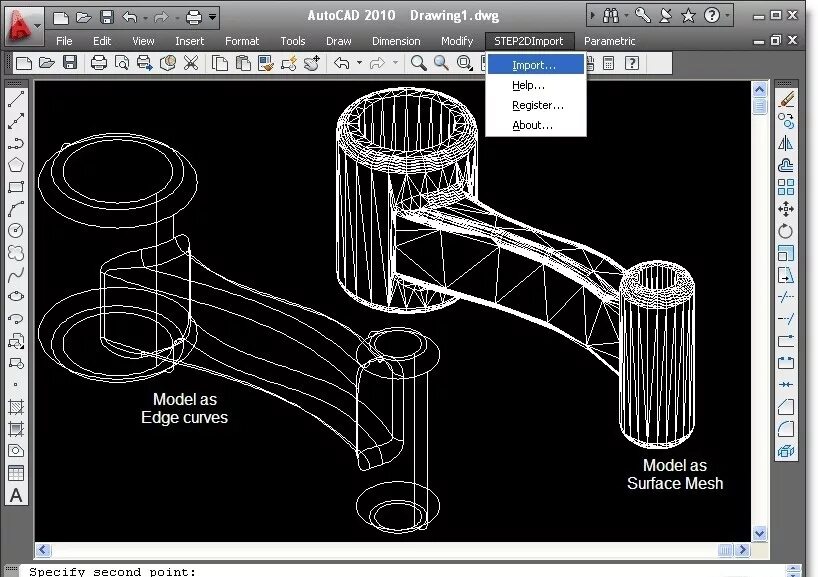818x577 pixels.
Task: Choose Register... from STEP2DImport menu
Action: click(x=536, y=105)
